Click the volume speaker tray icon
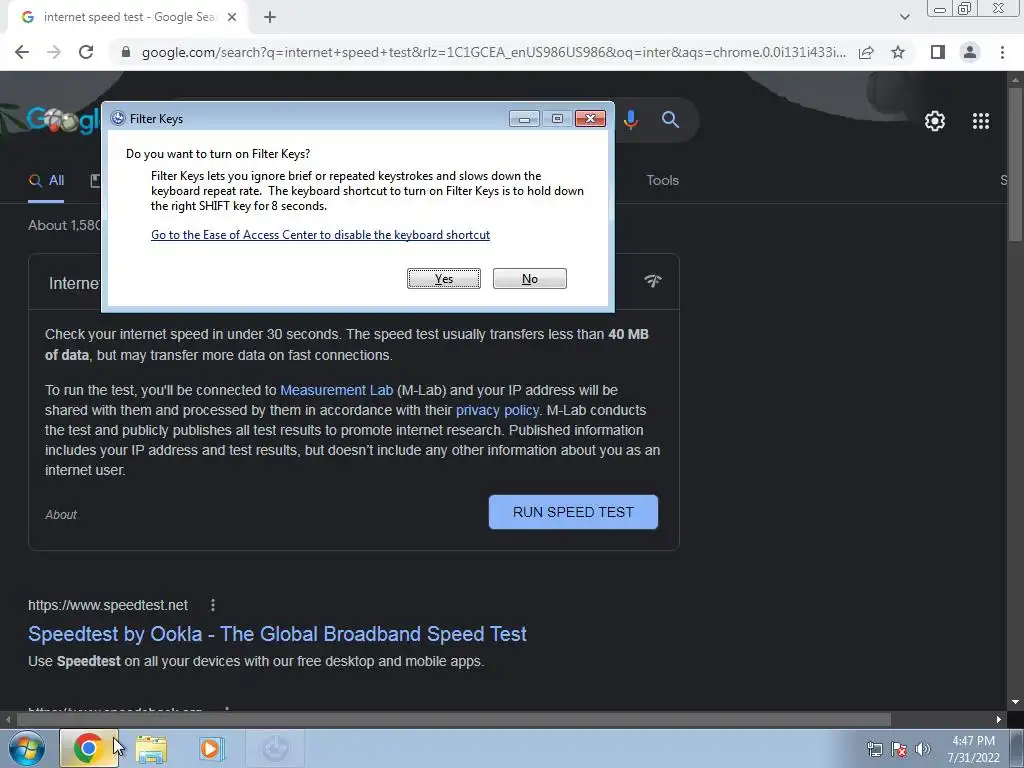 click(x=922, y=749)
